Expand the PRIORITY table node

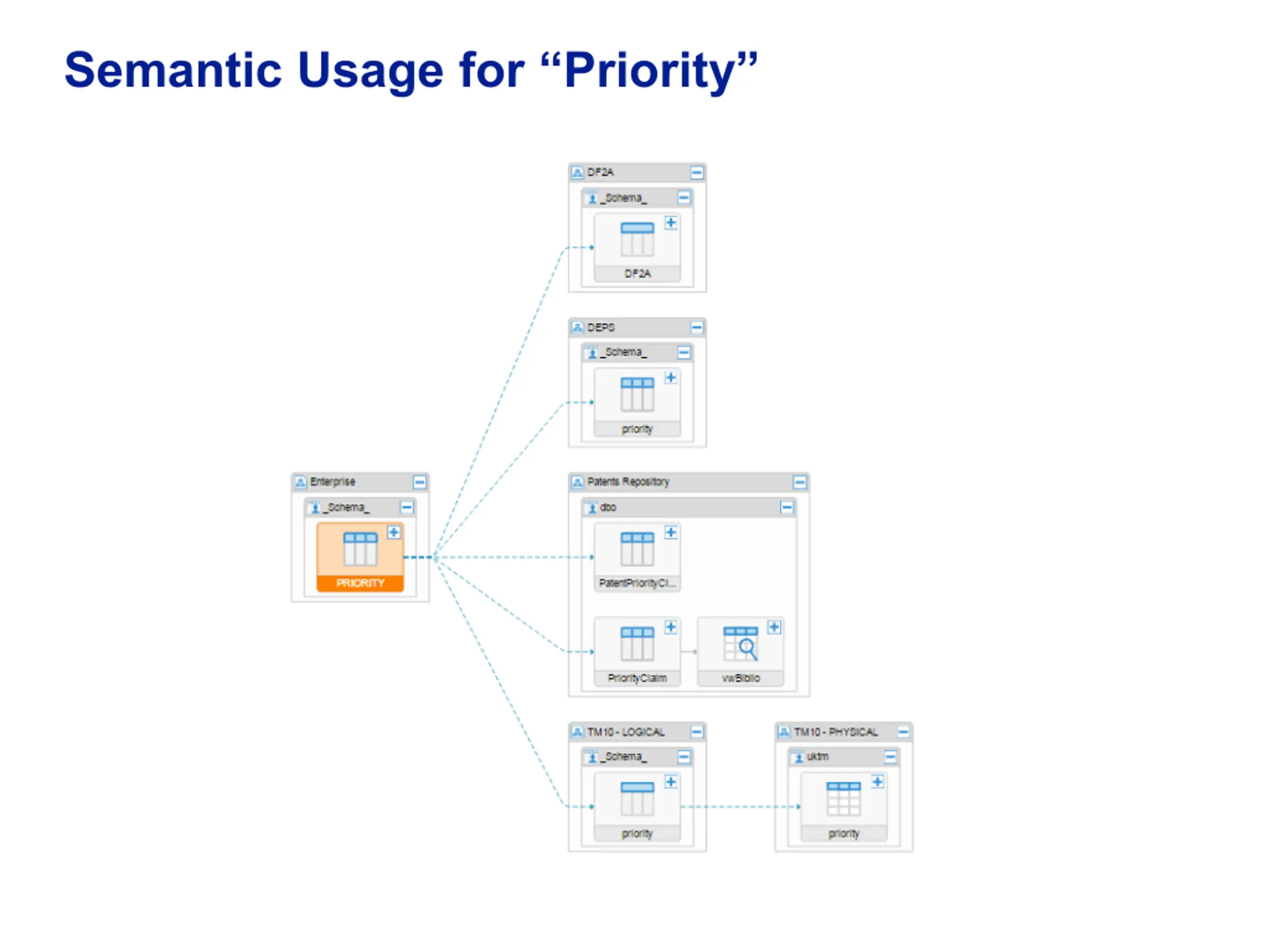393,533
